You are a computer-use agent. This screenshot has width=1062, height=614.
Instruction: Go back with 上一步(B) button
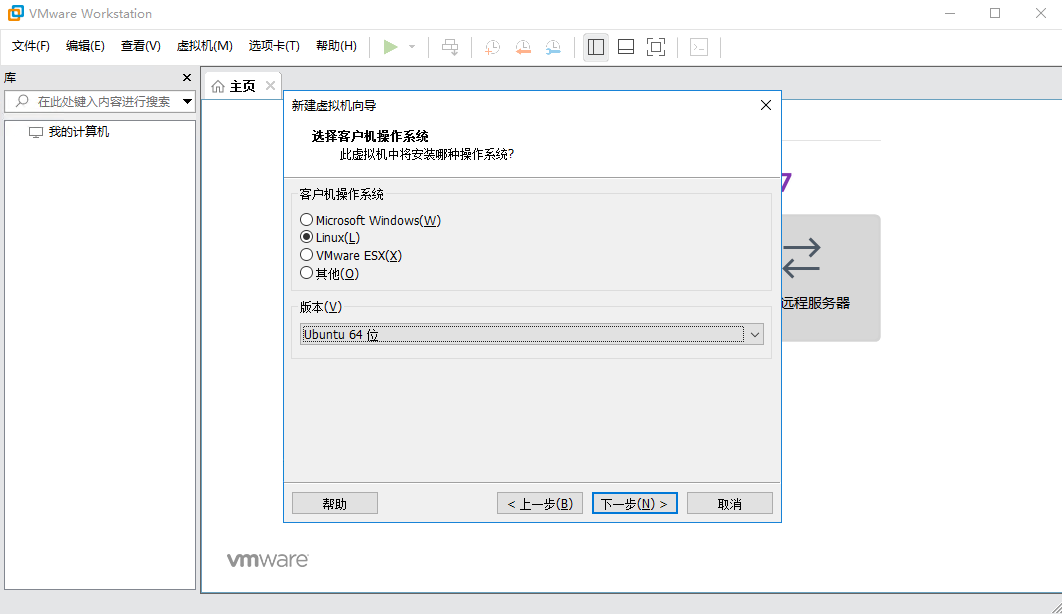click(540, 504)
